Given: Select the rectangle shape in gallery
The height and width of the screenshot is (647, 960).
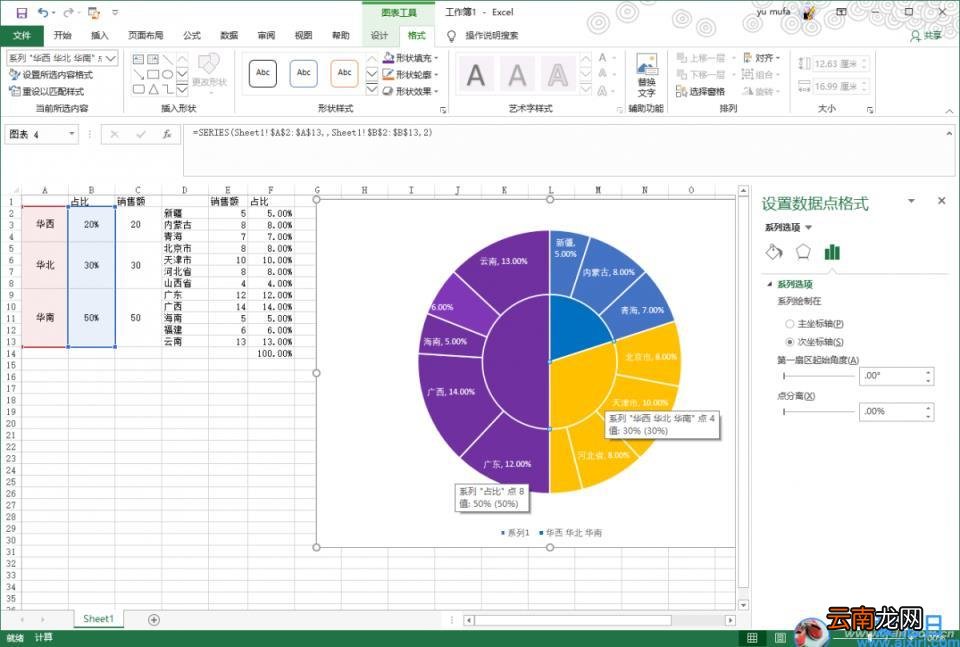Looking at the screenshot, I should coord(153,74).
